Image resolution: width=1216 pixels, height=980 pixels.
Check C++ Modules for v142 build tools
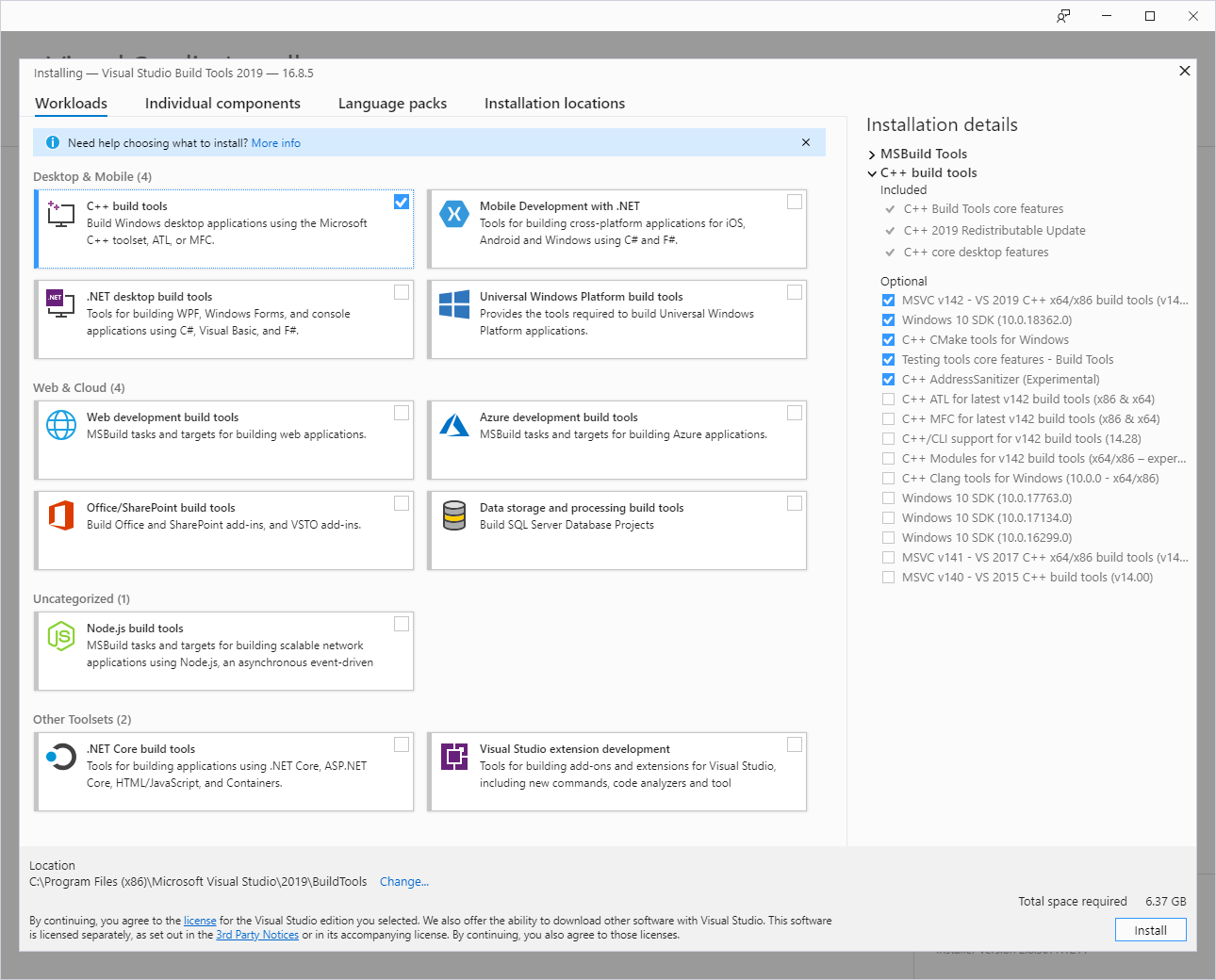pyautogui.click(x=888, y=459)
